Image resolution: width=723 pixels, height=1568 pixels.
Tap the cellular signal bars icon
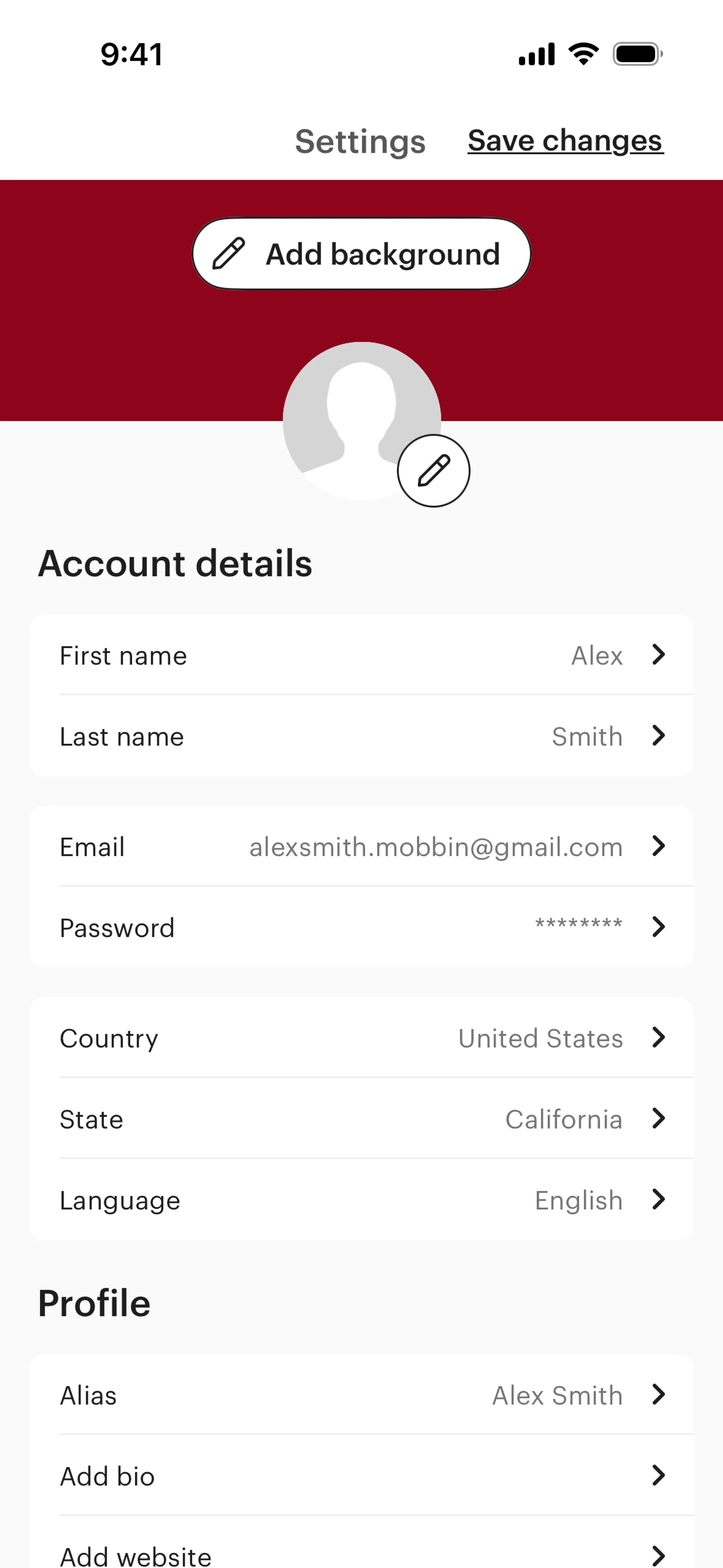pos(536,54)
